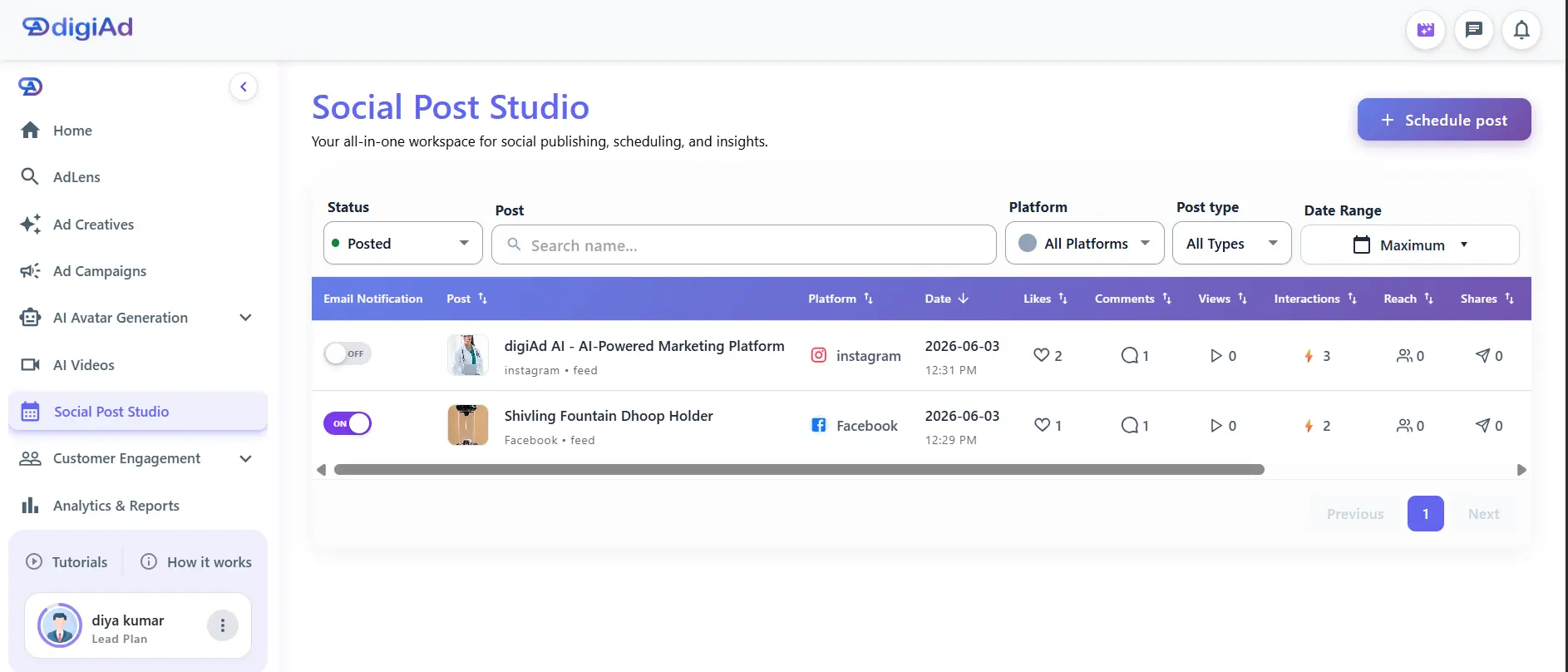Screen dimensions: 1568x672
Task: Click the Next pagination button
Action: click(1484, 514)
